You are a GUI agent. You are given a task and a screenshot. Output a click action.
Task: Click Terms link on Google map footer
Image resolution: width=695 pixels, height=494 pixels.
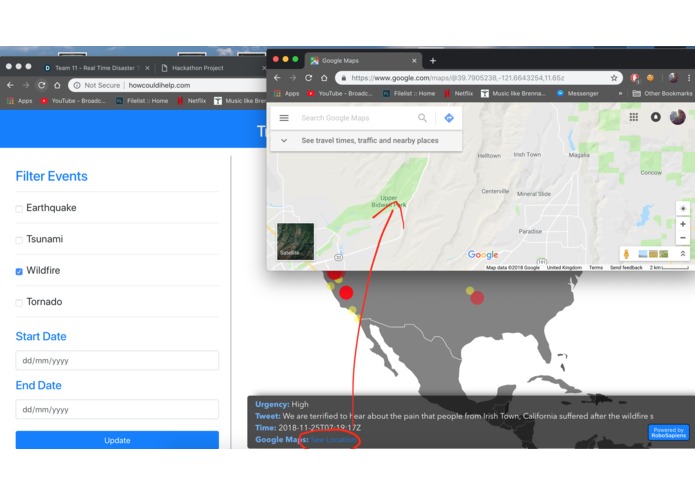tap(596, 268)
